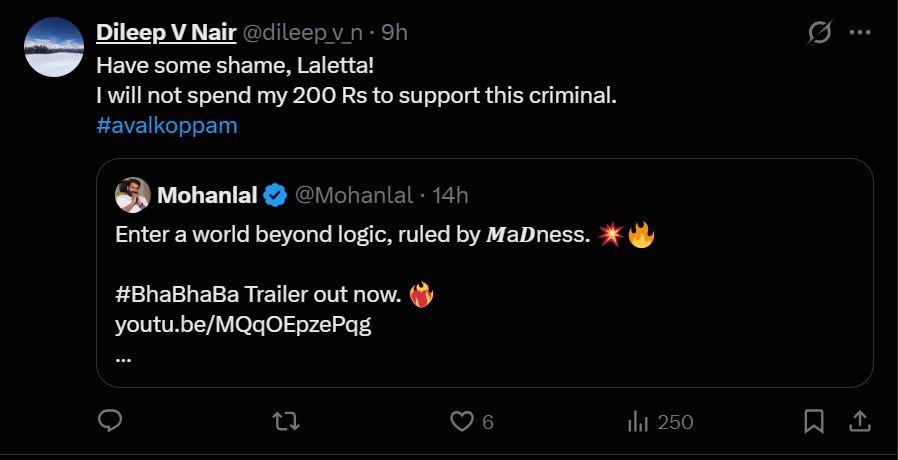
Task: Open the @dileep_v_n handle
Action: (303, 33)
